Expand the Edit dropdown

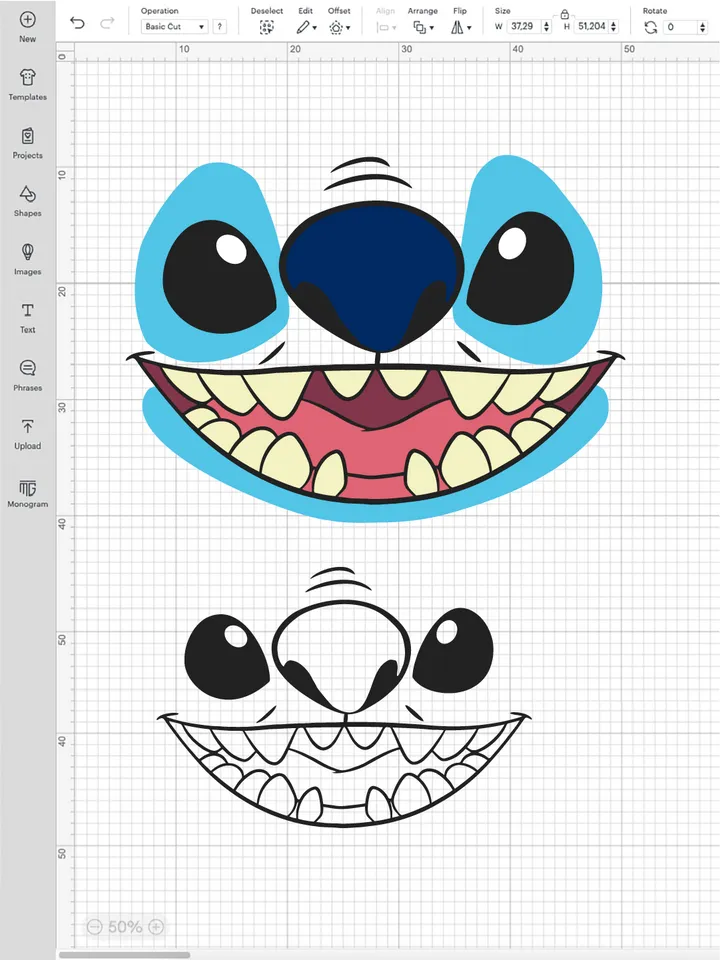(x=305, y=28)
